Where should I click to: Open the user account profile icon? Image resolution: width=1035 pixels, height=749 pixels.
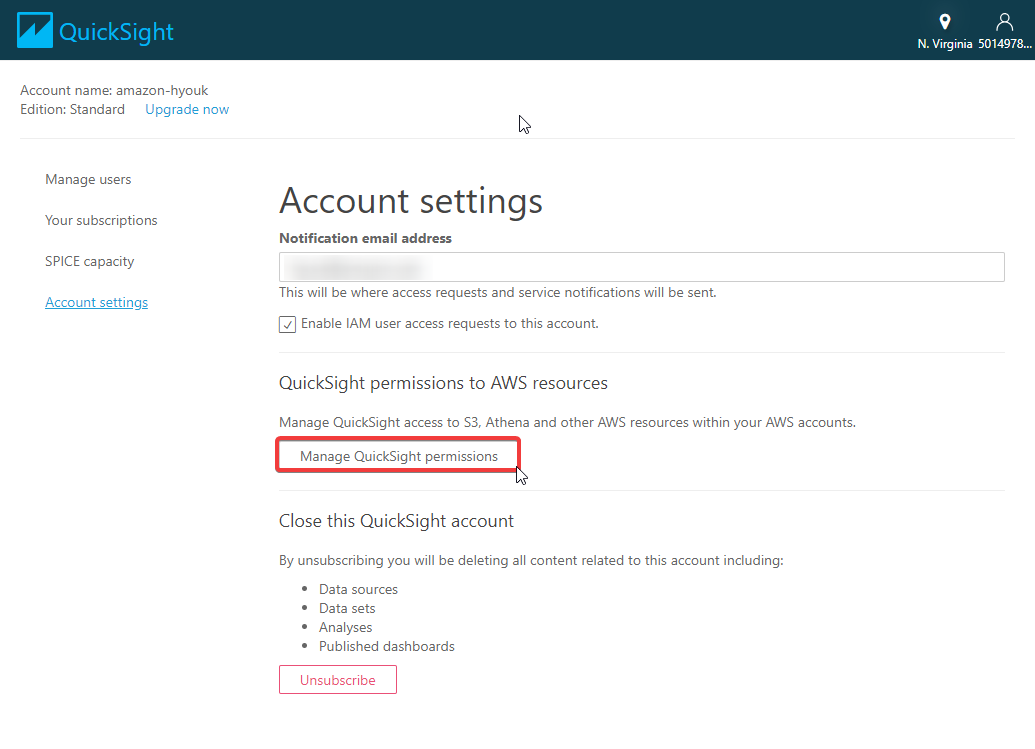tap(1004, 22)
